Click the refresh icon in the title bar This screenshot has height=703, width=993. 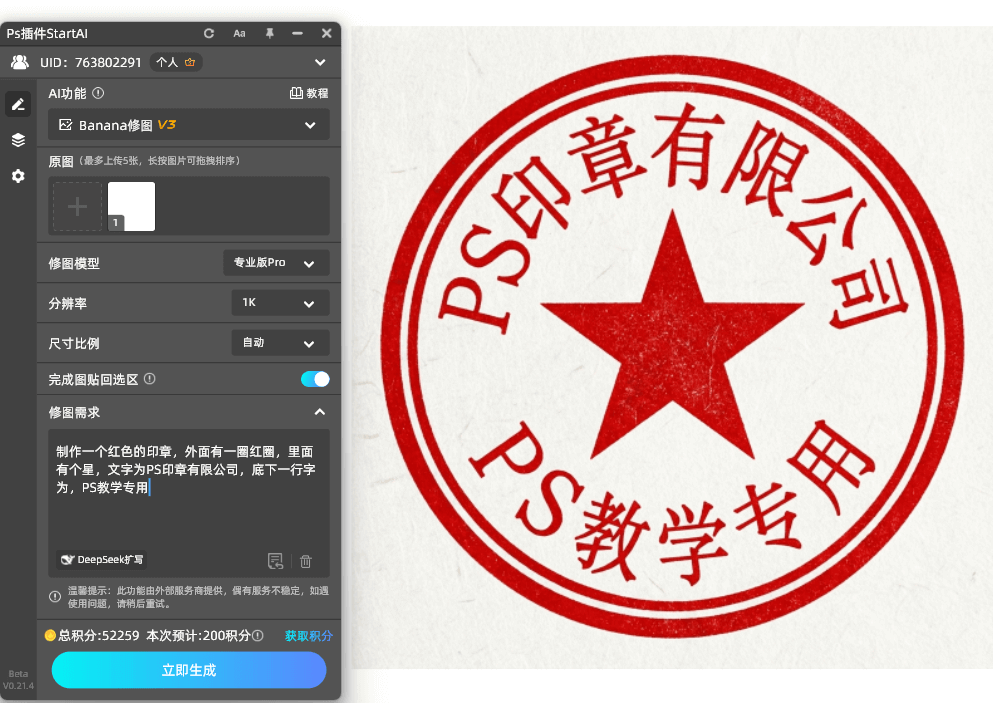click(x=209, y=33)
